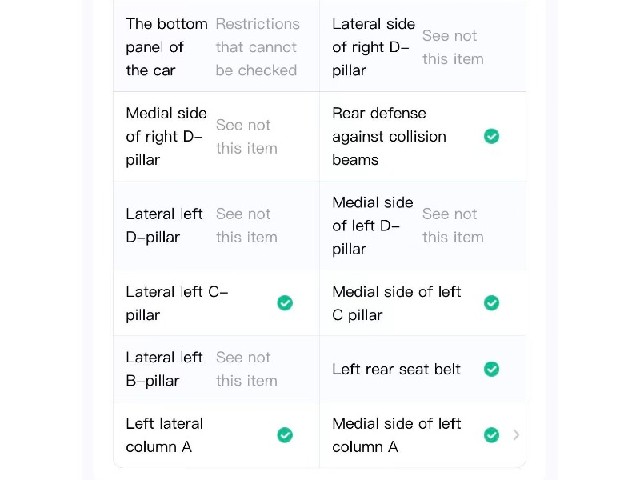Select the Lateral left B-pillar entry
Viewport: 640px width, 480px height.
pos(164,369)
